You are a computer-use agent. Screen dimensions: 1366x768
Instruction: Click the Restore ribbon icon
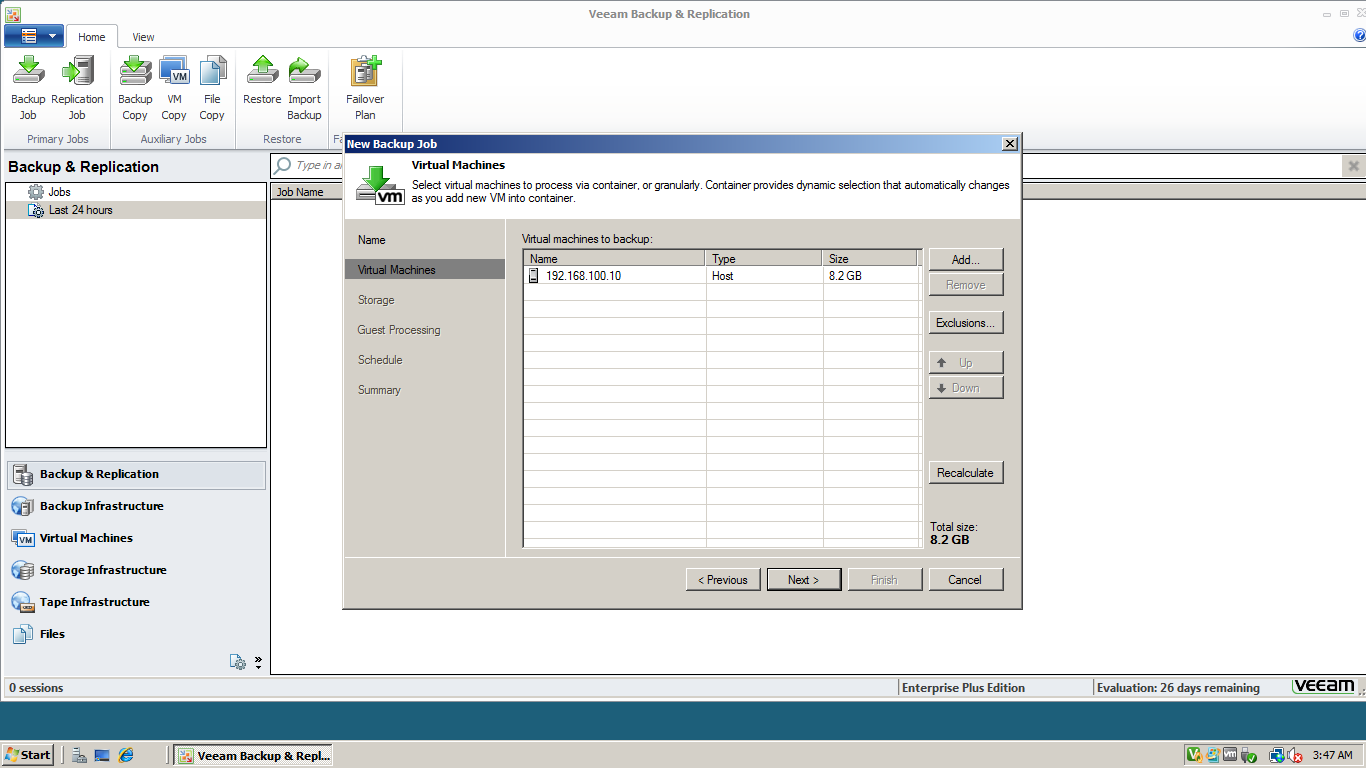pos(262,85)
